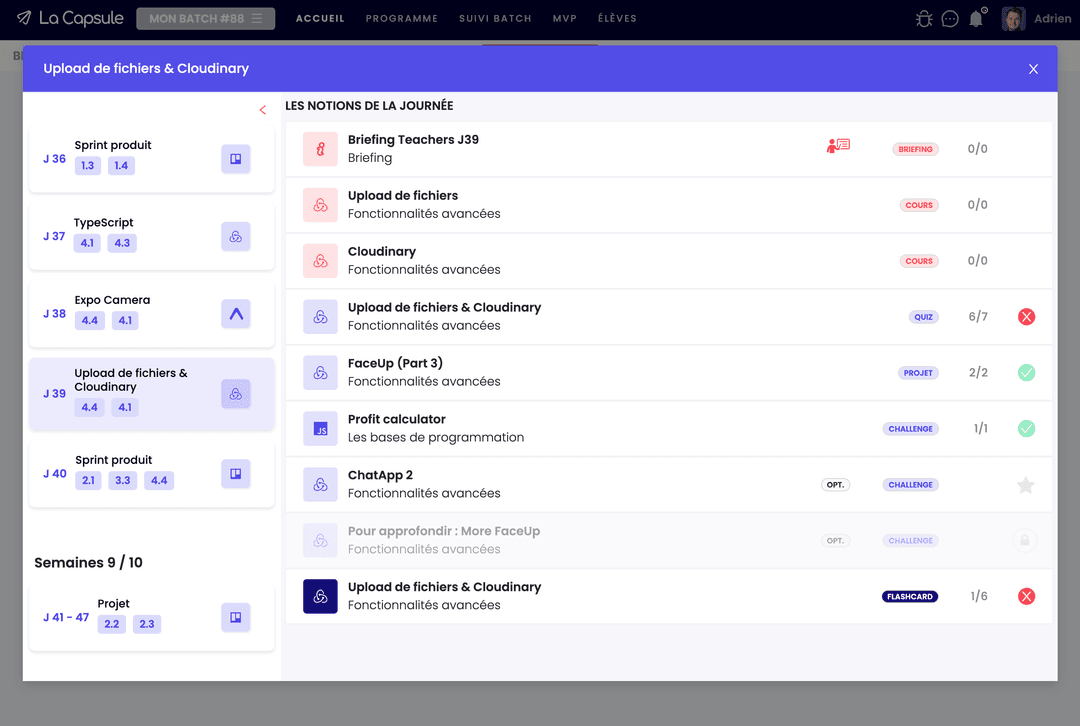
Task: Click the QUIZ tag
Action: click(x=924, y=317)
